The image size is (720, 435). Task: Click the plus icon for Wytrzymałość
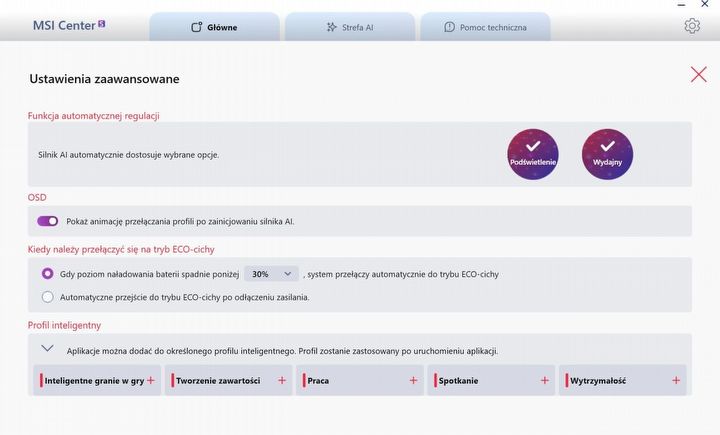pyautogui.click(x=676, y=381)
